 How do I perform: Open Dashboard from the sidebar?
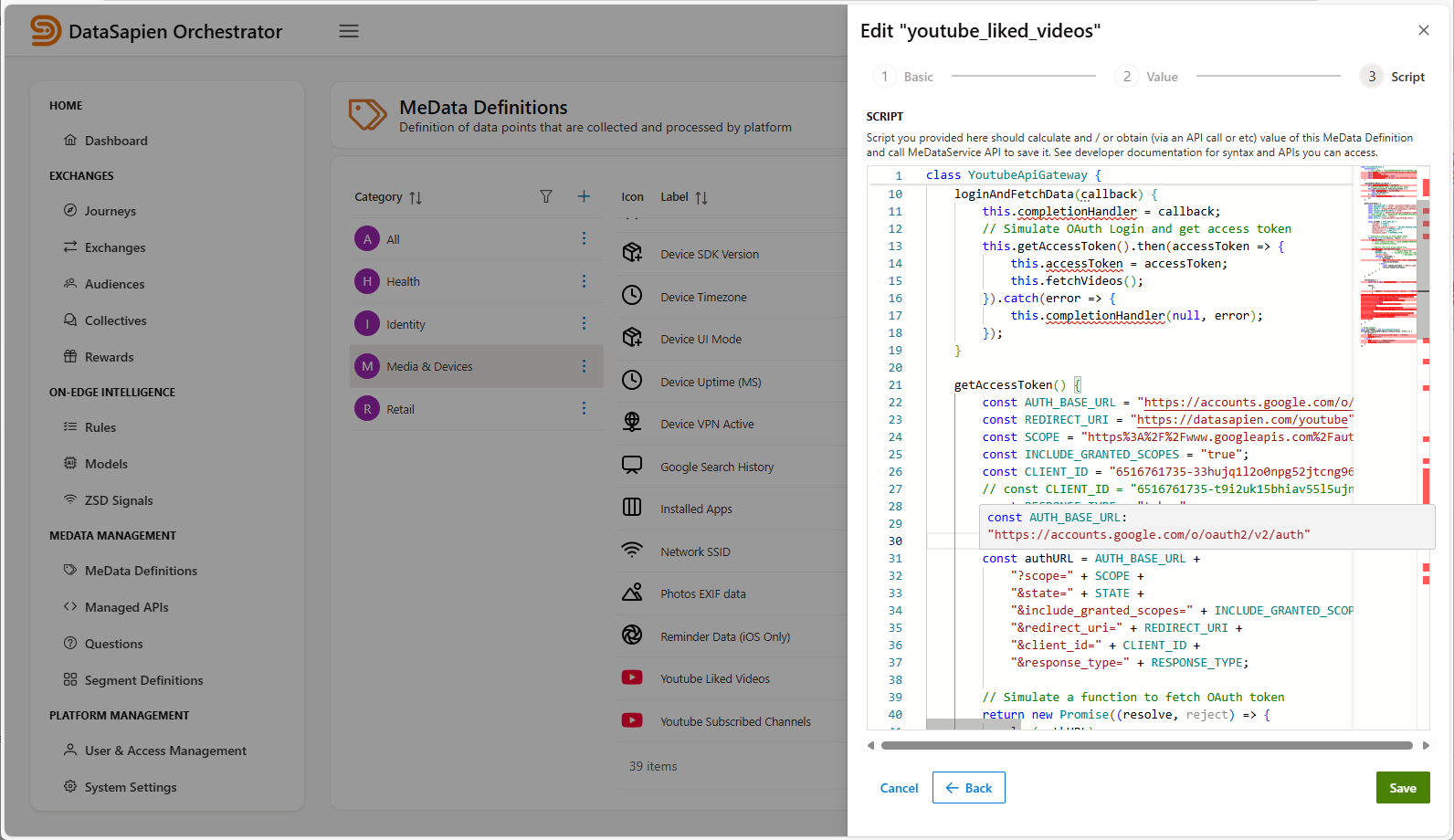pyautogui.click(x=116, y=141)
